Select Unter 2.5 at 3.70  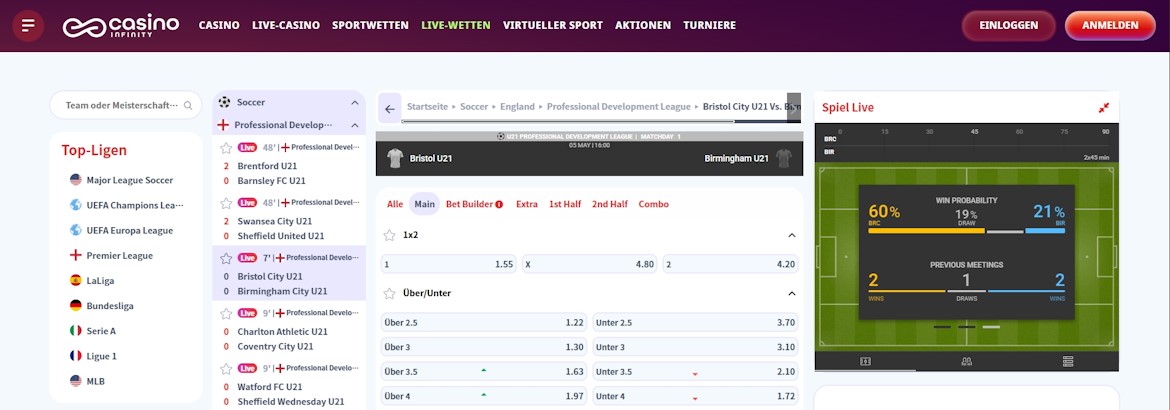(x=695, y=323)
